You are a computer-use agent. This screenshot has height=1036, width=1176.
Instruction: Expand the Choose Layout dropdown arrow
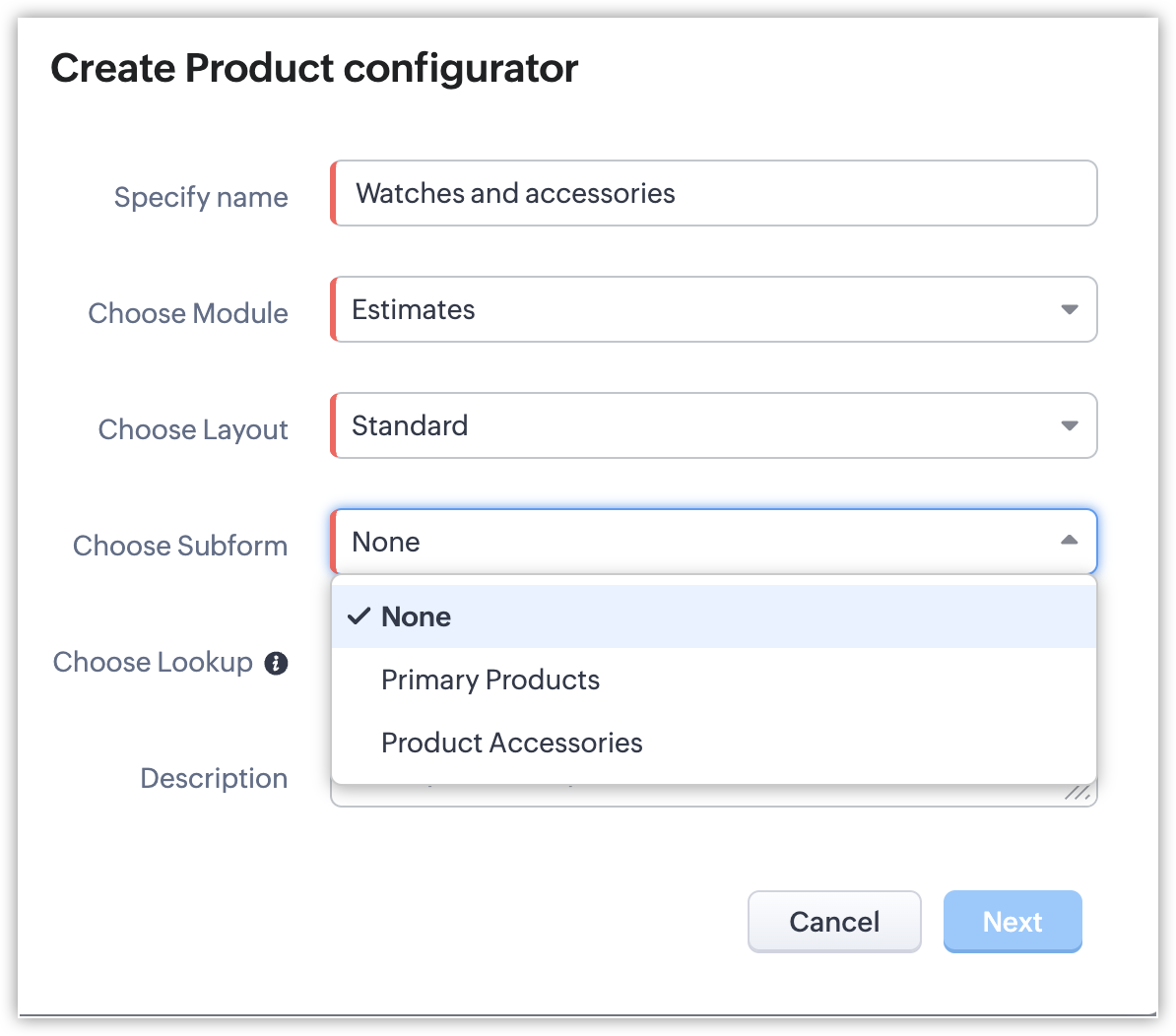(1069, 425)
